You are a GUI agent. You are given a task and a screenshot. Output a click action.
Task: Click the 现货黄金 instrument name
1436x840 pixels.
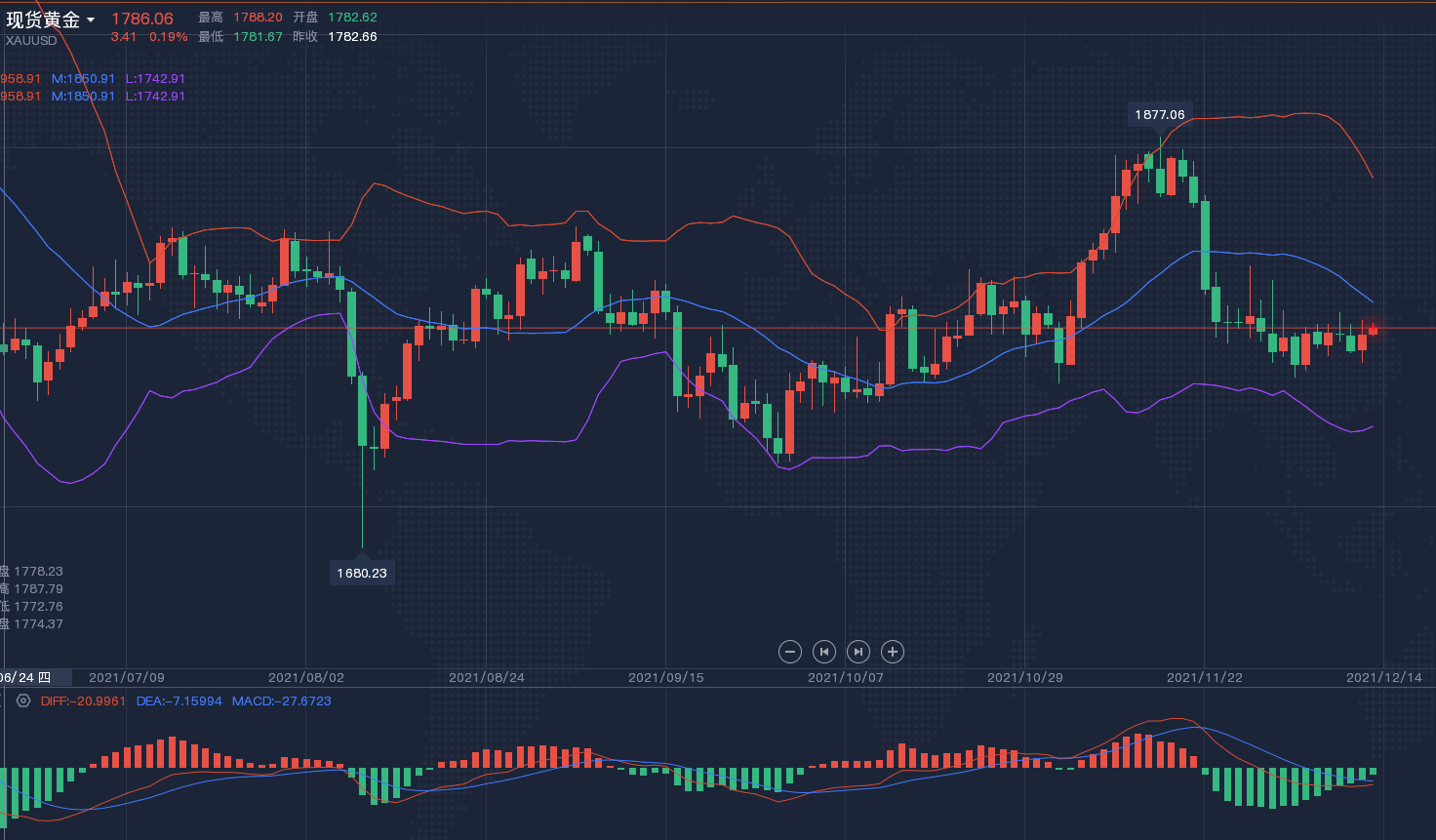coord(43,20)
